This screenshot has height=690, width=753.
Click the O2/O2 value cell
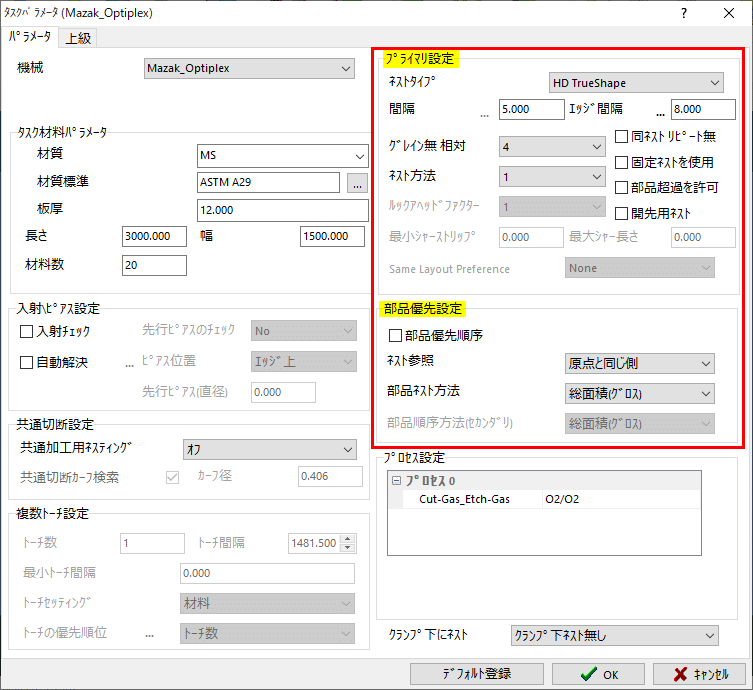tap(621, 499)
